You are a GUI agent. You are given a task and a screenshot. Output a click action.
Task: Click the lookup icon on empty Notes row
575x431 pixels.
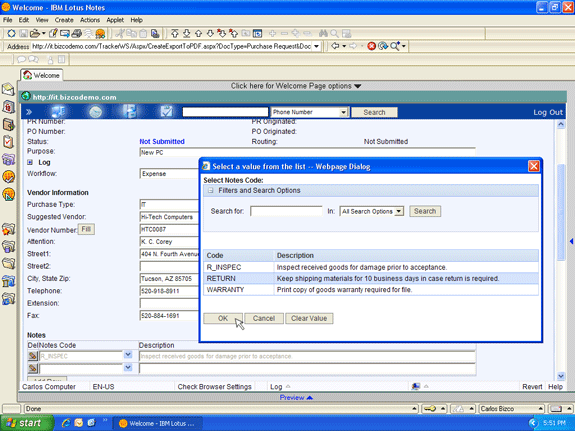33,368
